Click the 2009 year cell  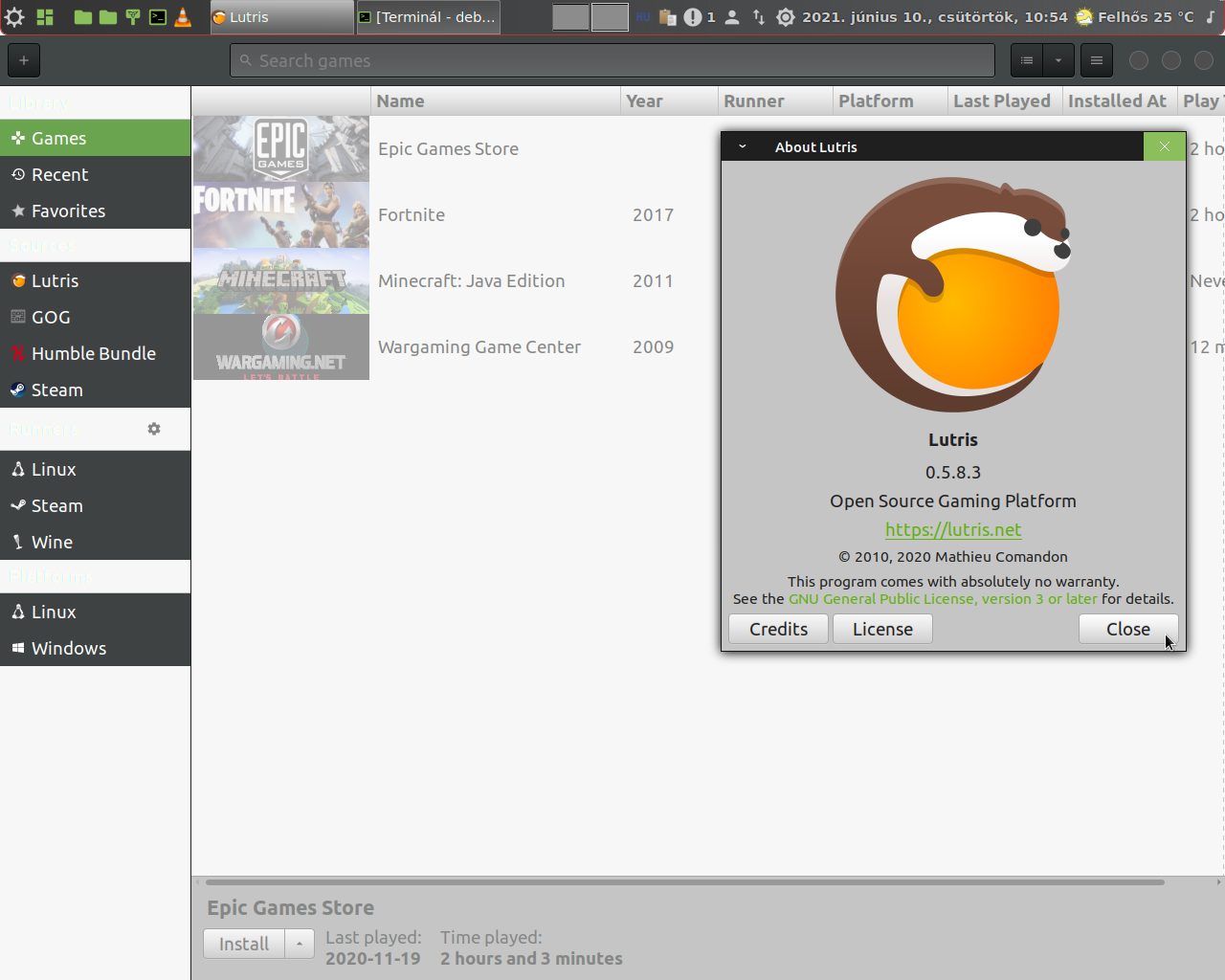point(653,346)
